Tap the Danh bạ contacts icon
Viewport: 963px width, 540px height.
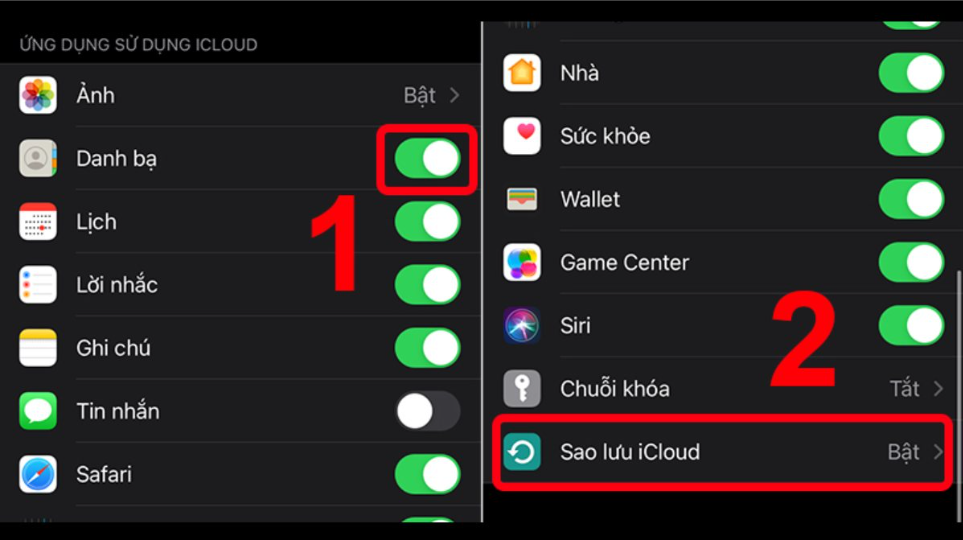click(x=37, y=158)
